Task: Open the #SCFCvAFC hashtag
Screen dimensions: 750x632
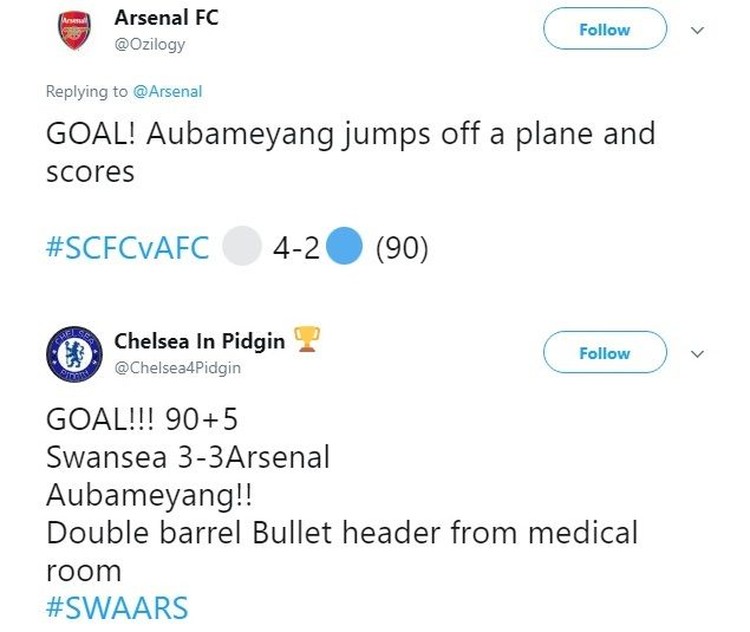Action: click(128, 248)
